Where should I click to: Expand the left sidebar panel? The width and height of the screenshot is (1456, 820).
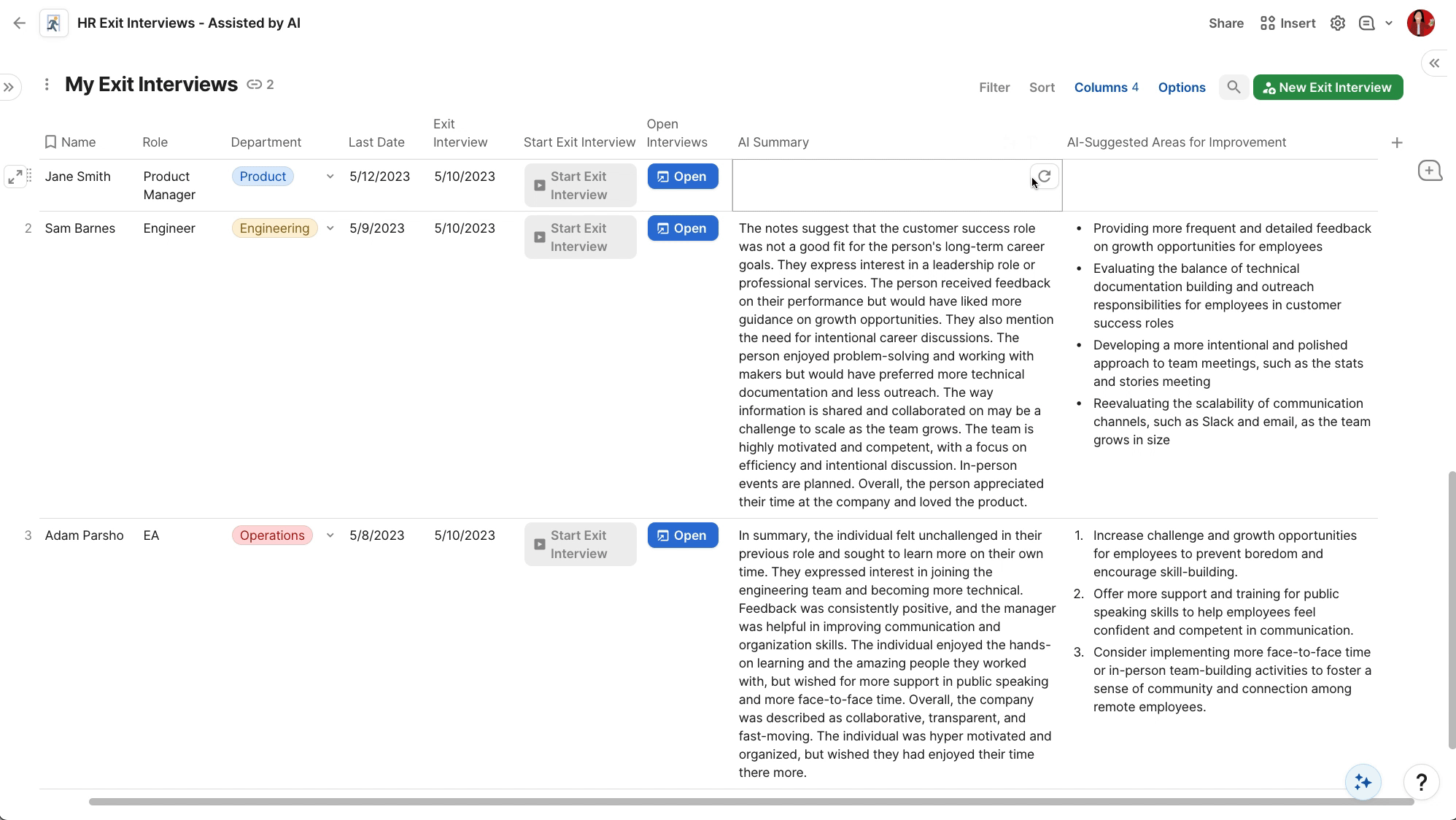pyautogui.click(x=9, y=87)
